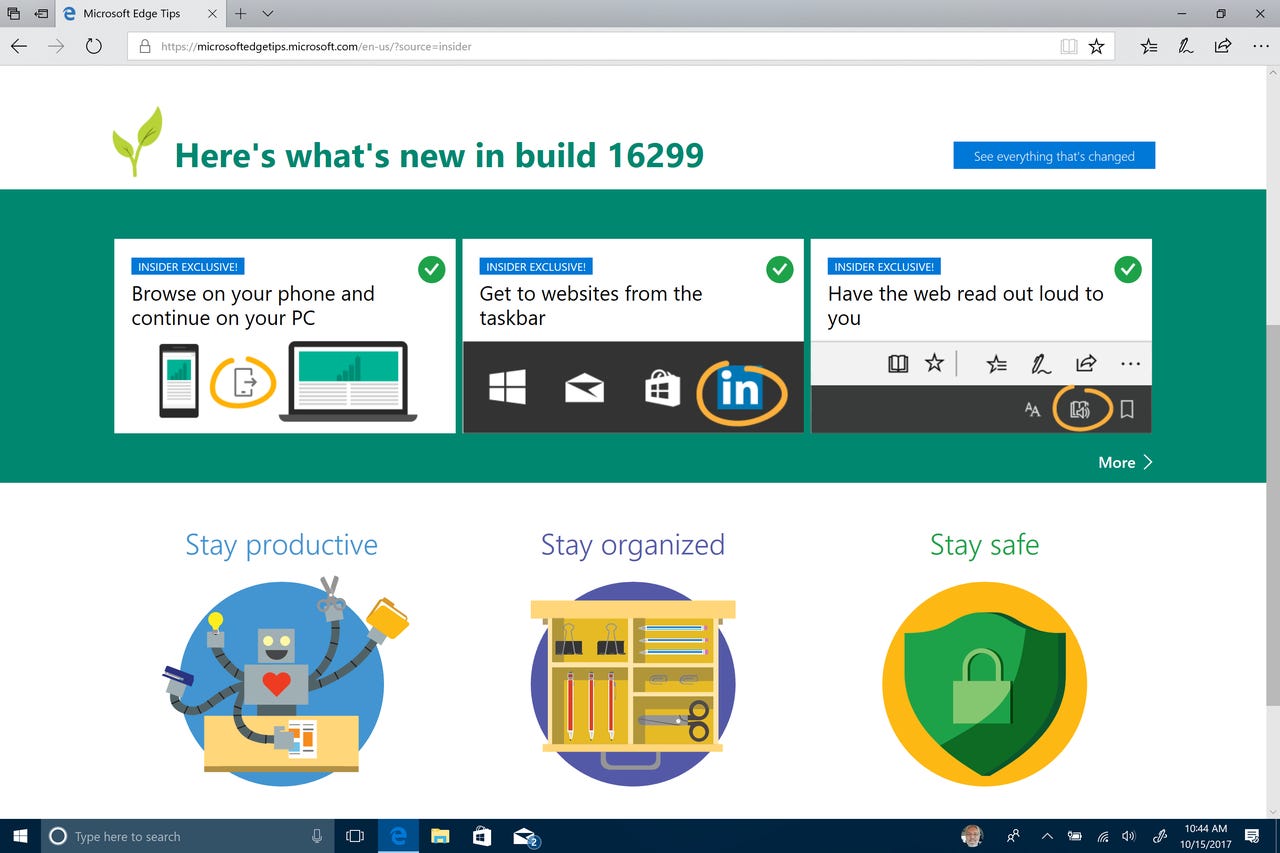Open the Mail app from the taskbar

pos(523,836)
